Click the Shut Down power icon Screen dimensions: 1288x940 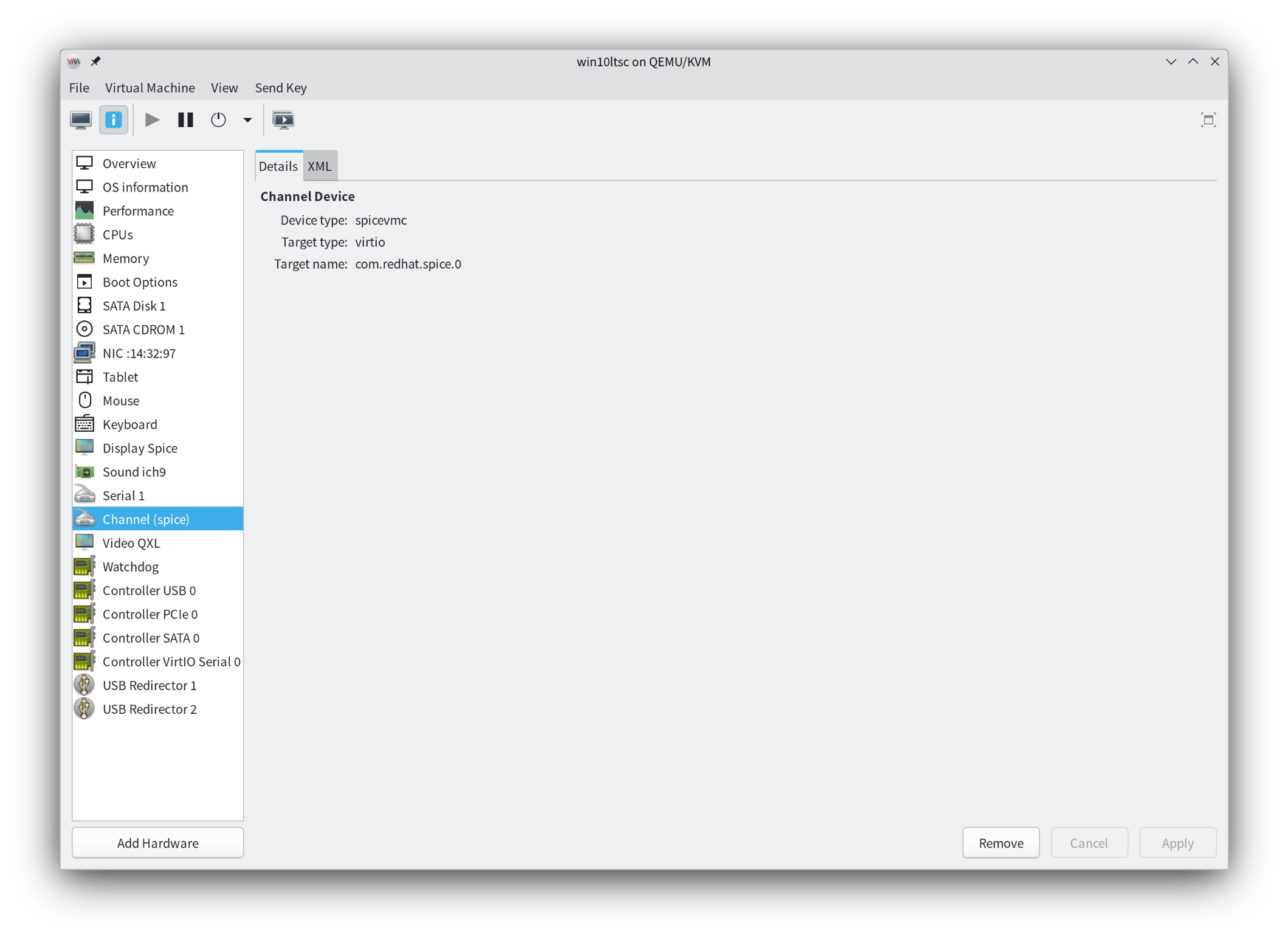pyautogui.click(x=218, y=120)
